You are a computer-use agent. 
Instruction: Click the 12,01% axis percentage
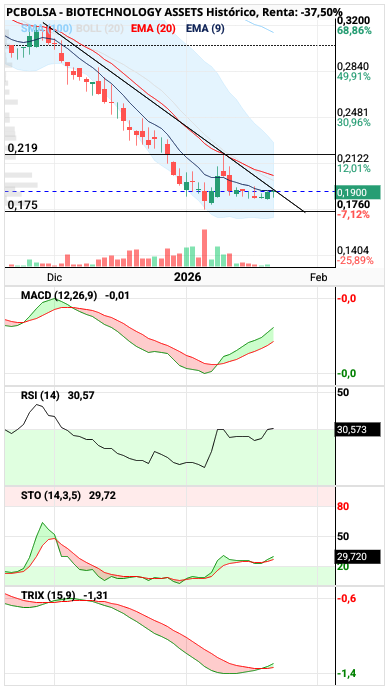pyautogui.click(x=354, y=168)
